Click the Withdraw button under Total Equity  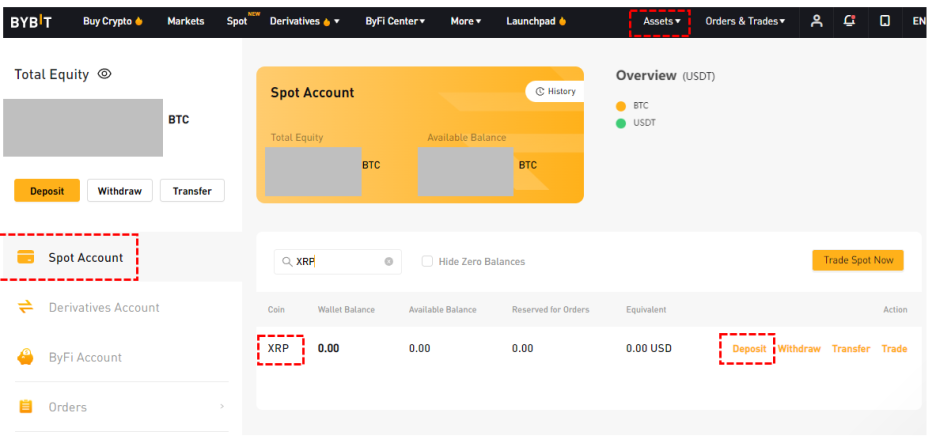coord(120,191)
